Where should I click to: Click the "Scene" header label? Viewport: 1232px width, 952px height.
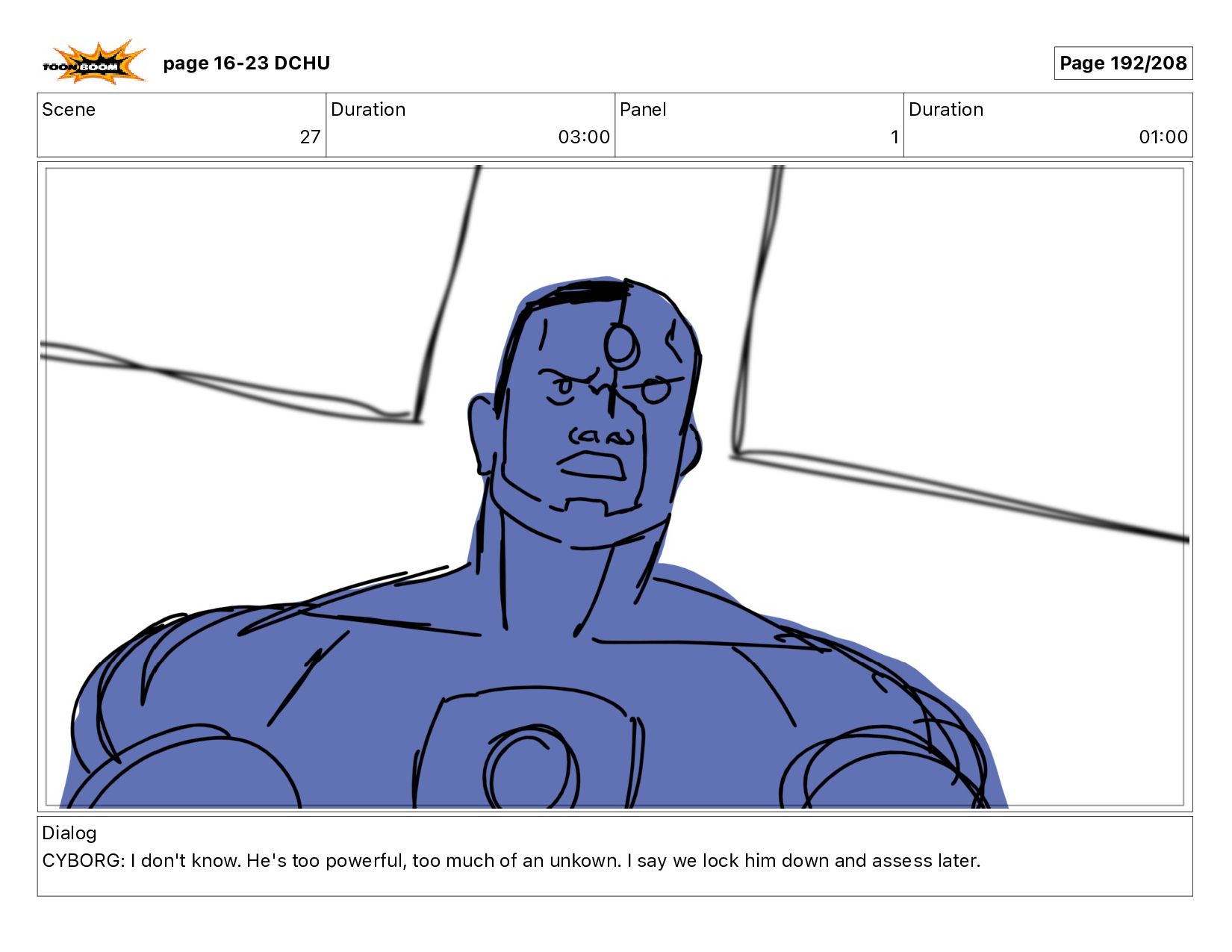(x=69, y=110)
